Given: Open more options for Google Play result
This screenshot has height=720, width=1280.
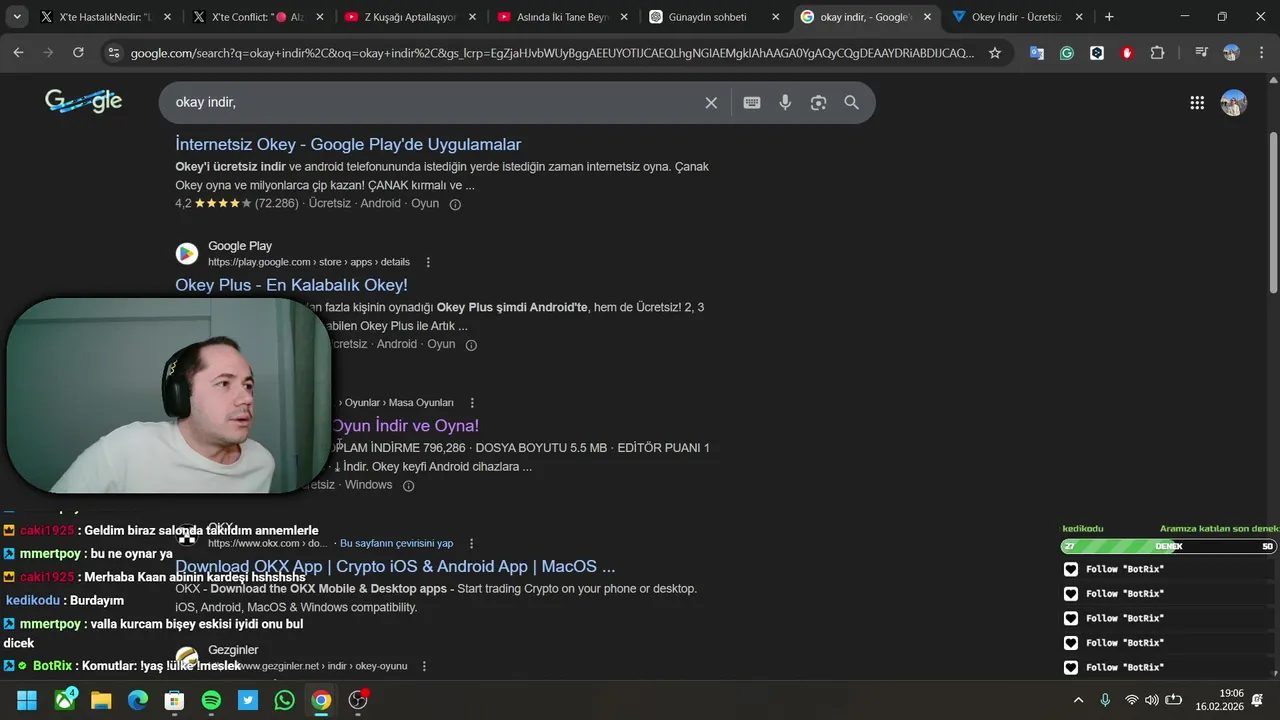Looking at the screenshot, I should click(x=428, y=262).
